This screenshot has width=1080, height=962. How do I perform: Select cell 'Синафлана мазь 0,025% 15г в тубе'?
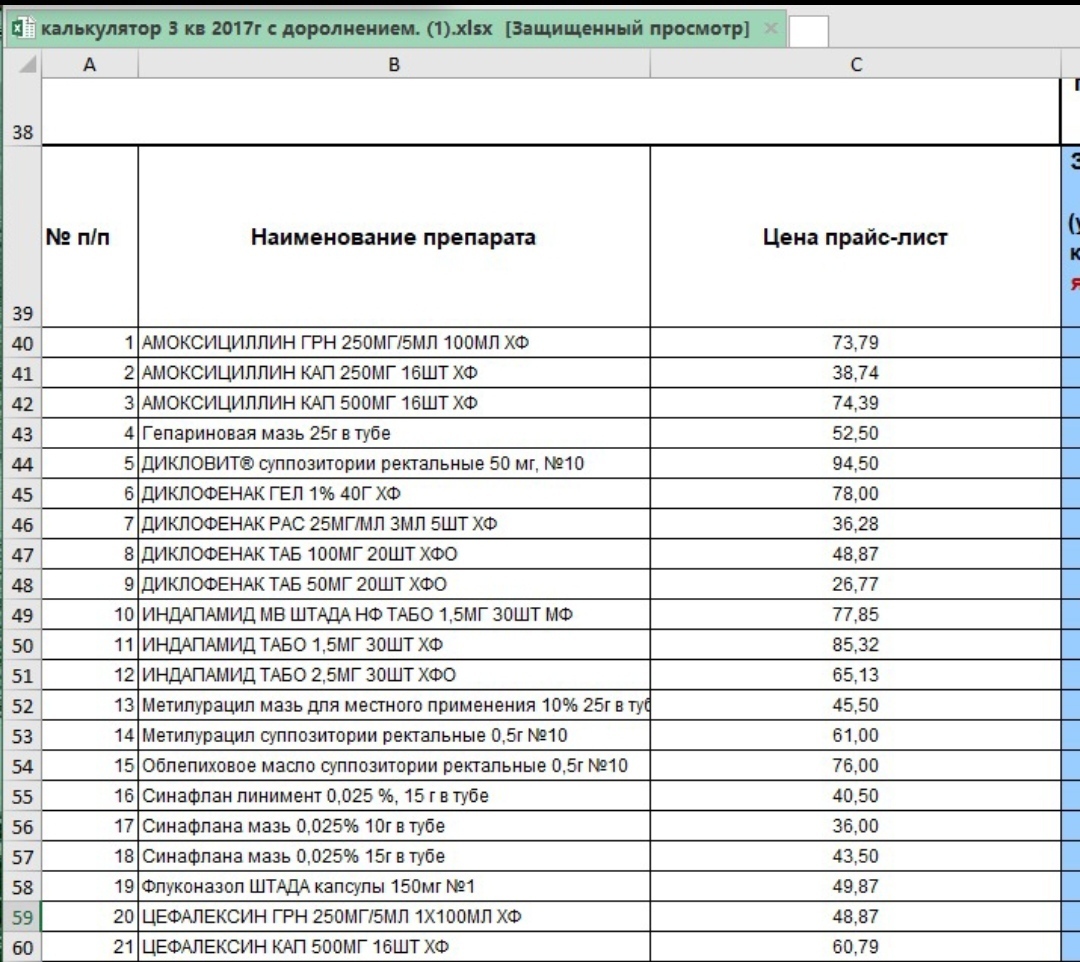(x=394, y=856)
